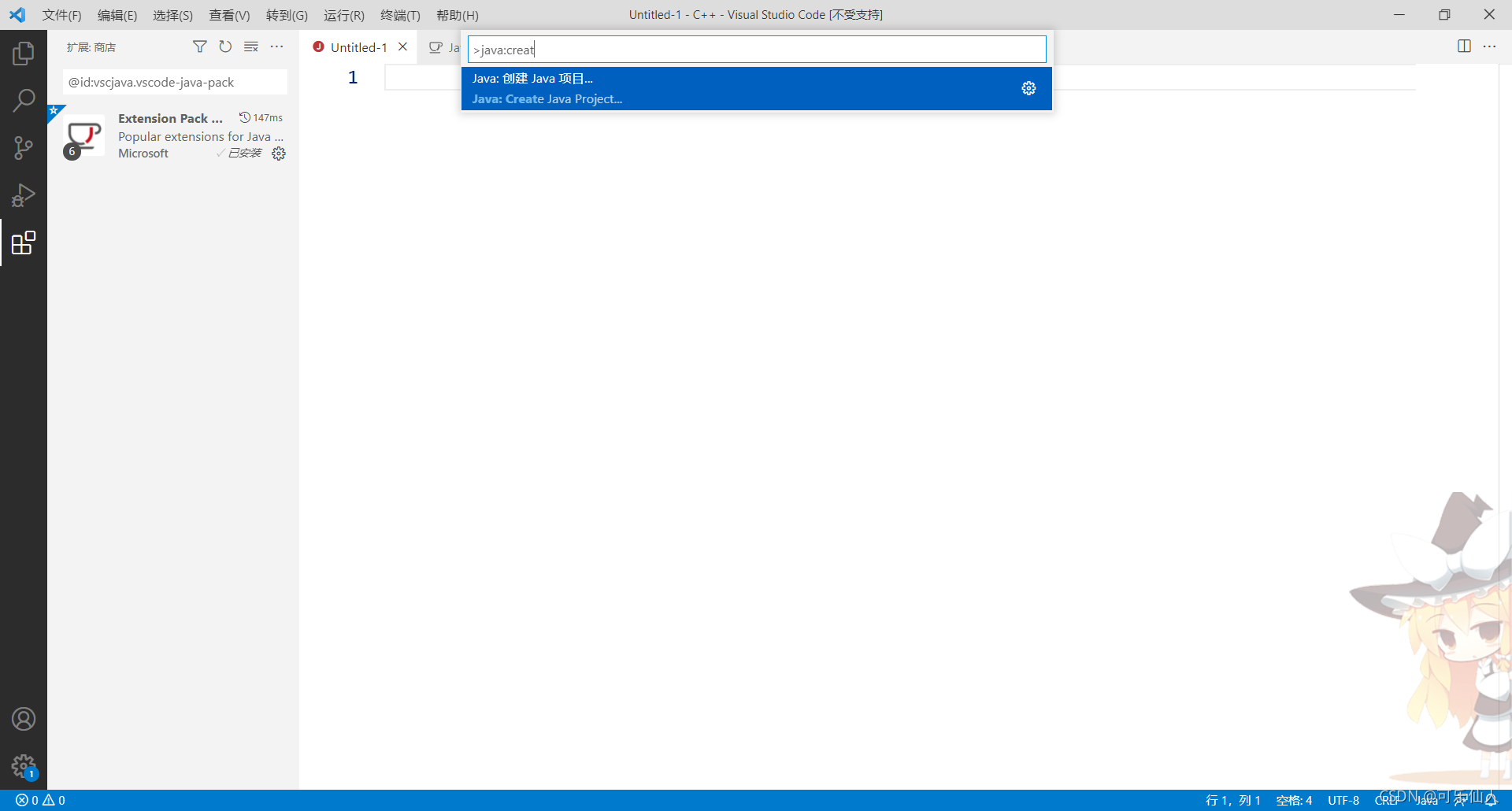
Task: Split the editor to the right
Action: [1464, 46]
